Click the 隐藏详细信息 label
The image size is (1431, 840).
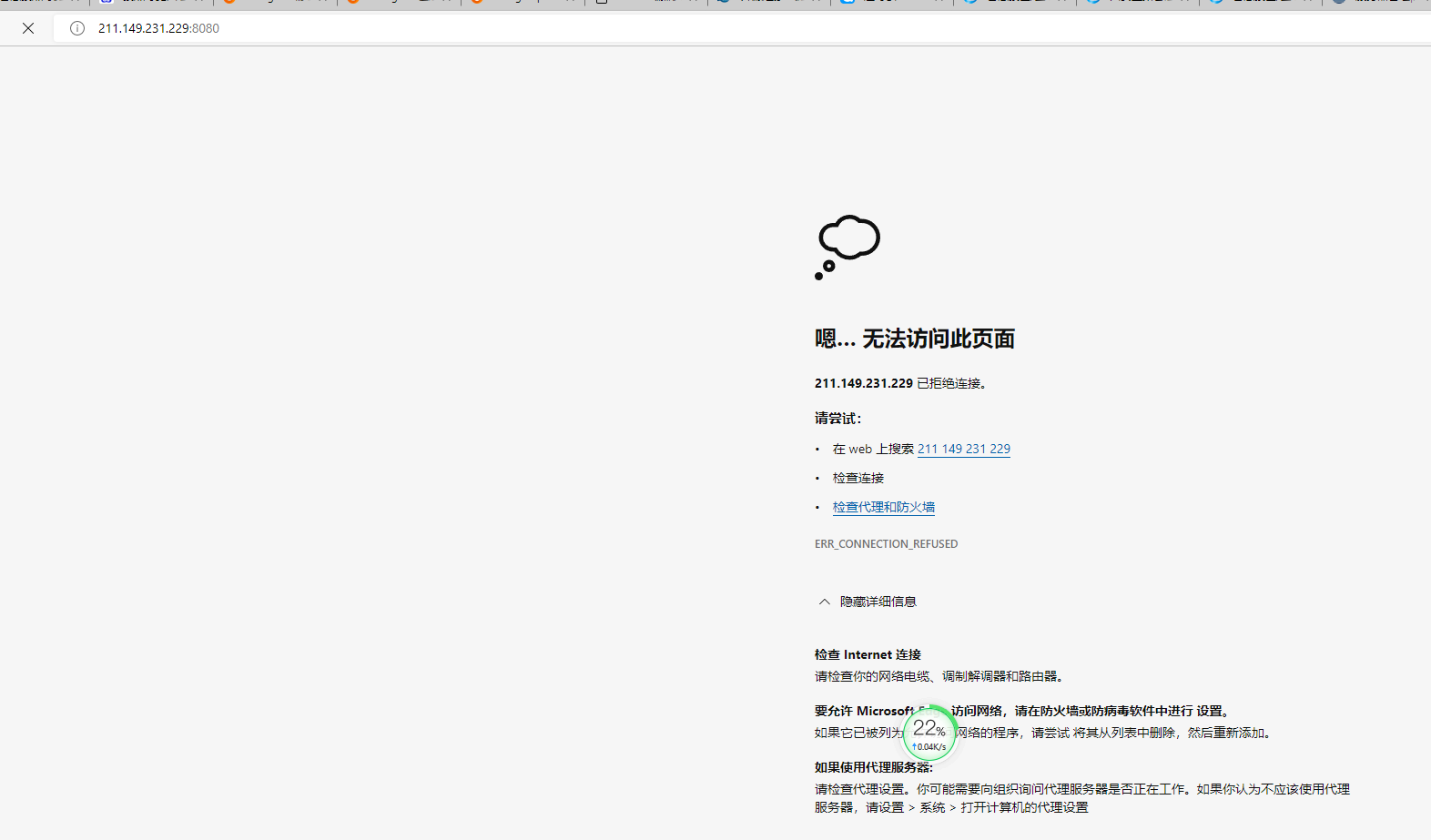pyautogui.click(x=878, y=602)
